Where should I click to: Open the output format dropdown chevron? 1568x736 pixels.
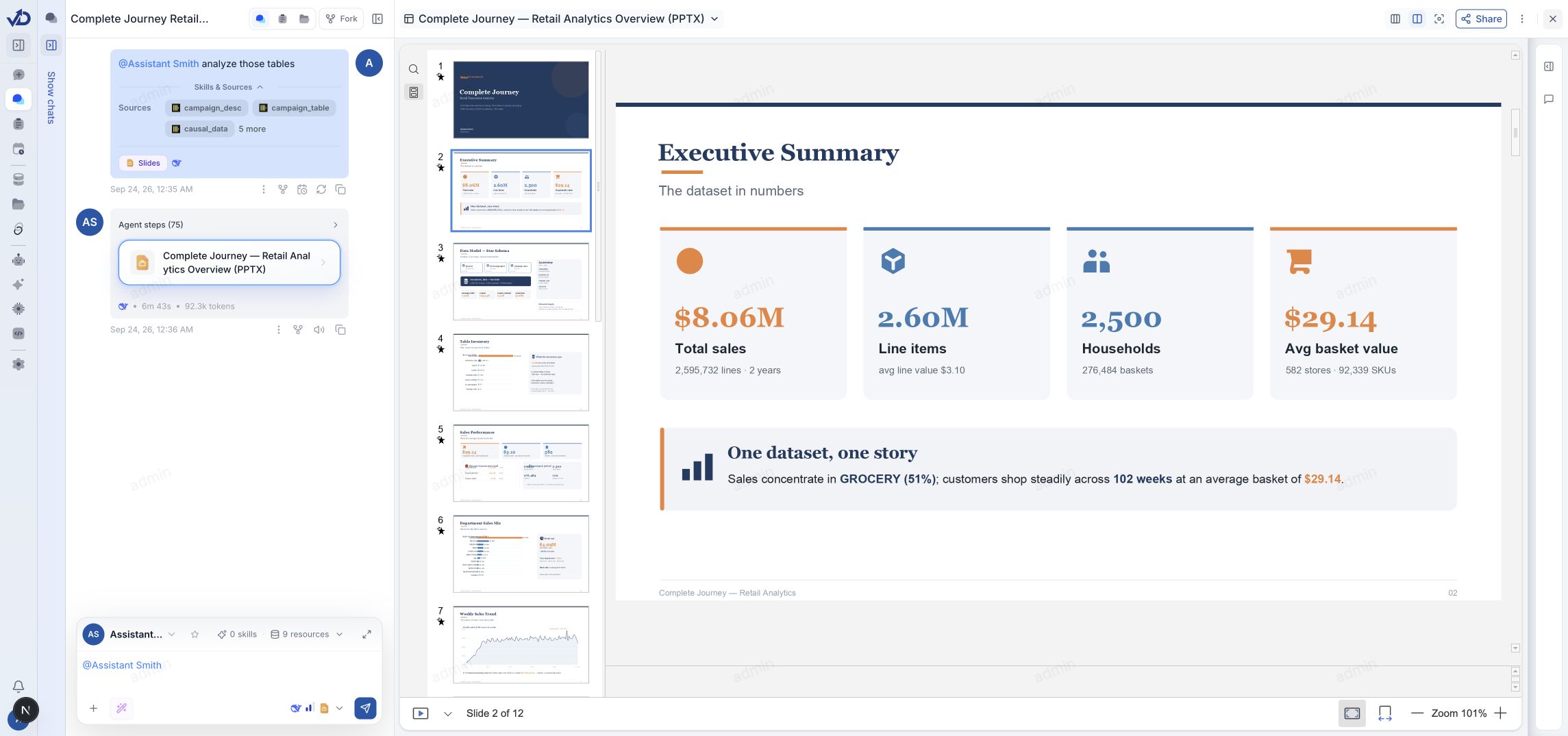(x=339, y=708)
